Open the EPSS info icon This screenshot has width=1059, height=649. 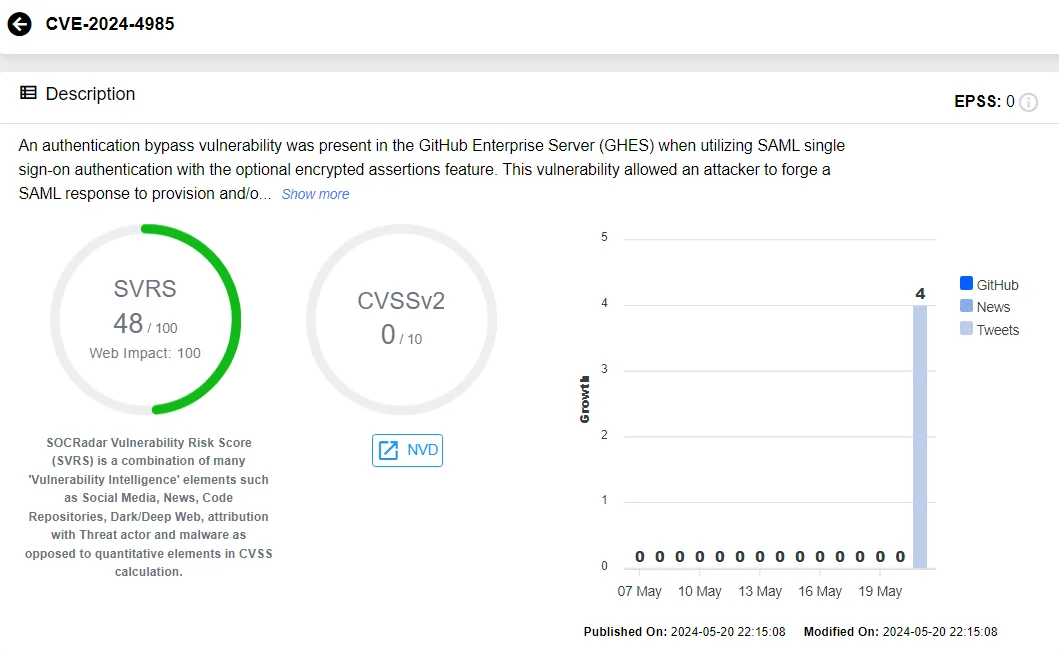(1028, 102)
